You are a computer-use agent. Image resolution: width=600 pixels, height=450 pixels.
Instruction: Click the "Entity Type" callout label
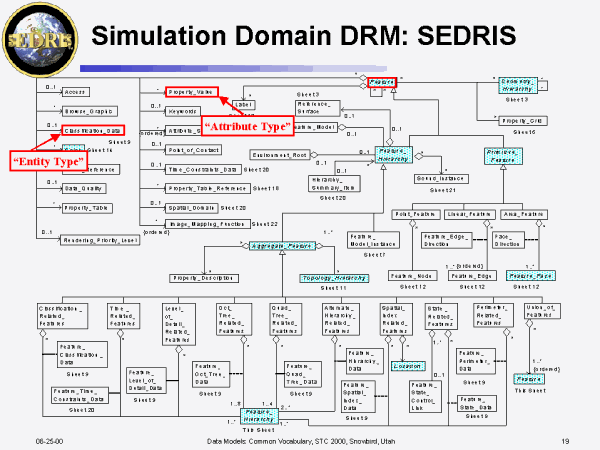tap(44, 160)
